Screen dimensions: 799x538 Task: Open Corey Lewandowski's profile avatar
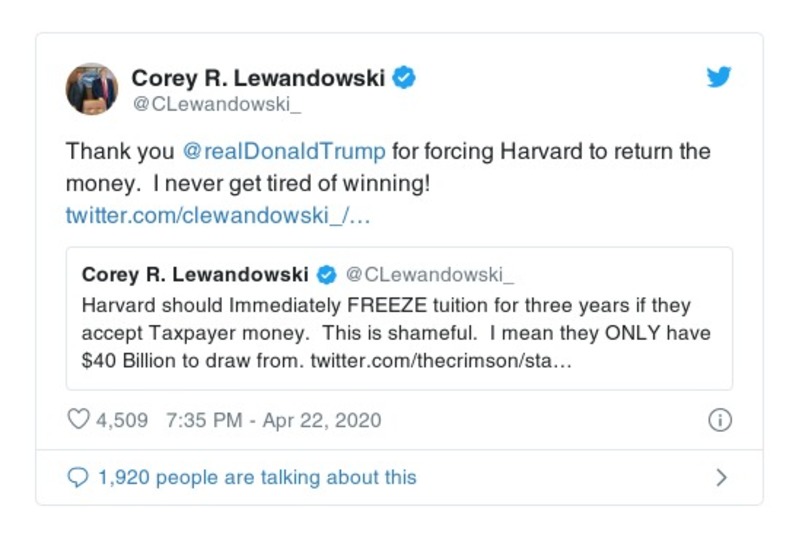point(92,89)
